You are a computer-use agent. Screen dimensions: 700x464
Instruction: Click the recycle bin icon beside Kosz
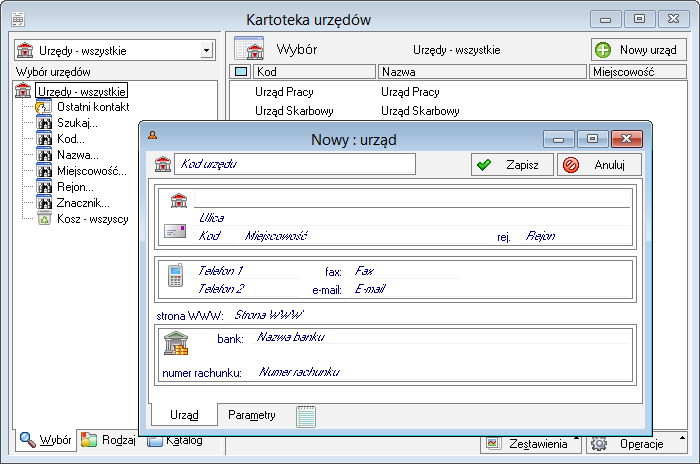pos(44,219)
